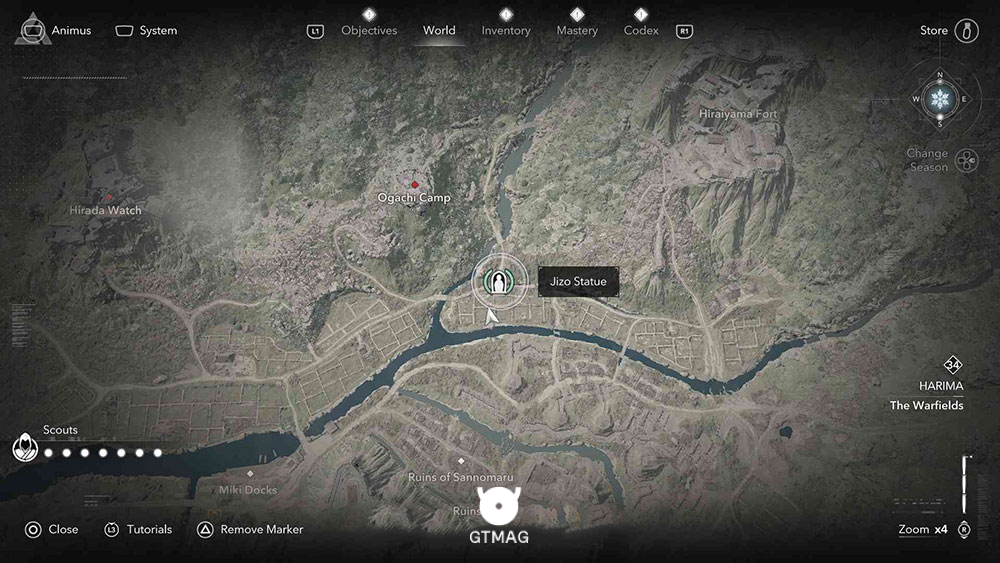The width and height of the screenshot is (1000, 563).
Task: Open the Codex tab
Action: 641,31
